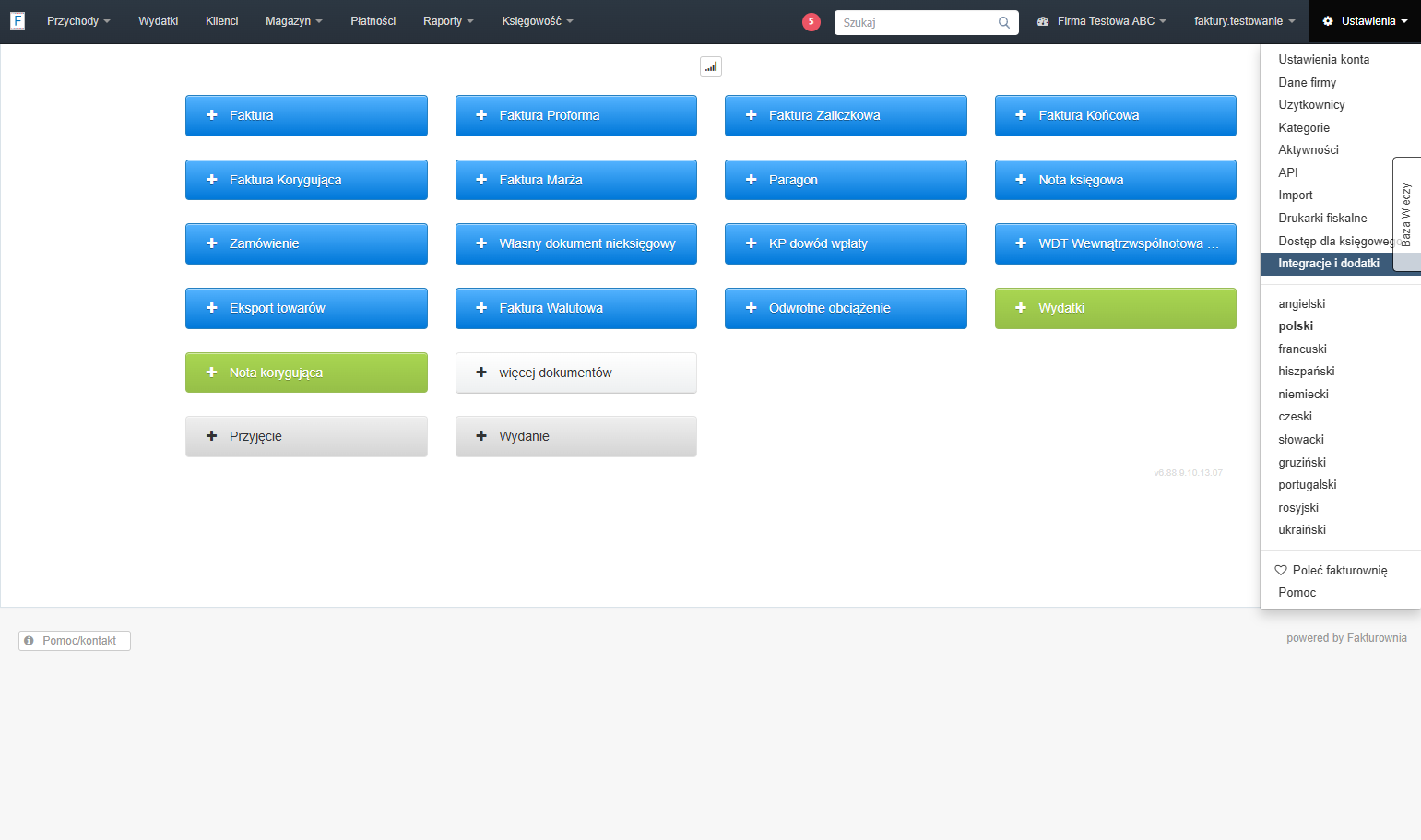Click Poleć fakturownię

click(x=1331, y=570)
